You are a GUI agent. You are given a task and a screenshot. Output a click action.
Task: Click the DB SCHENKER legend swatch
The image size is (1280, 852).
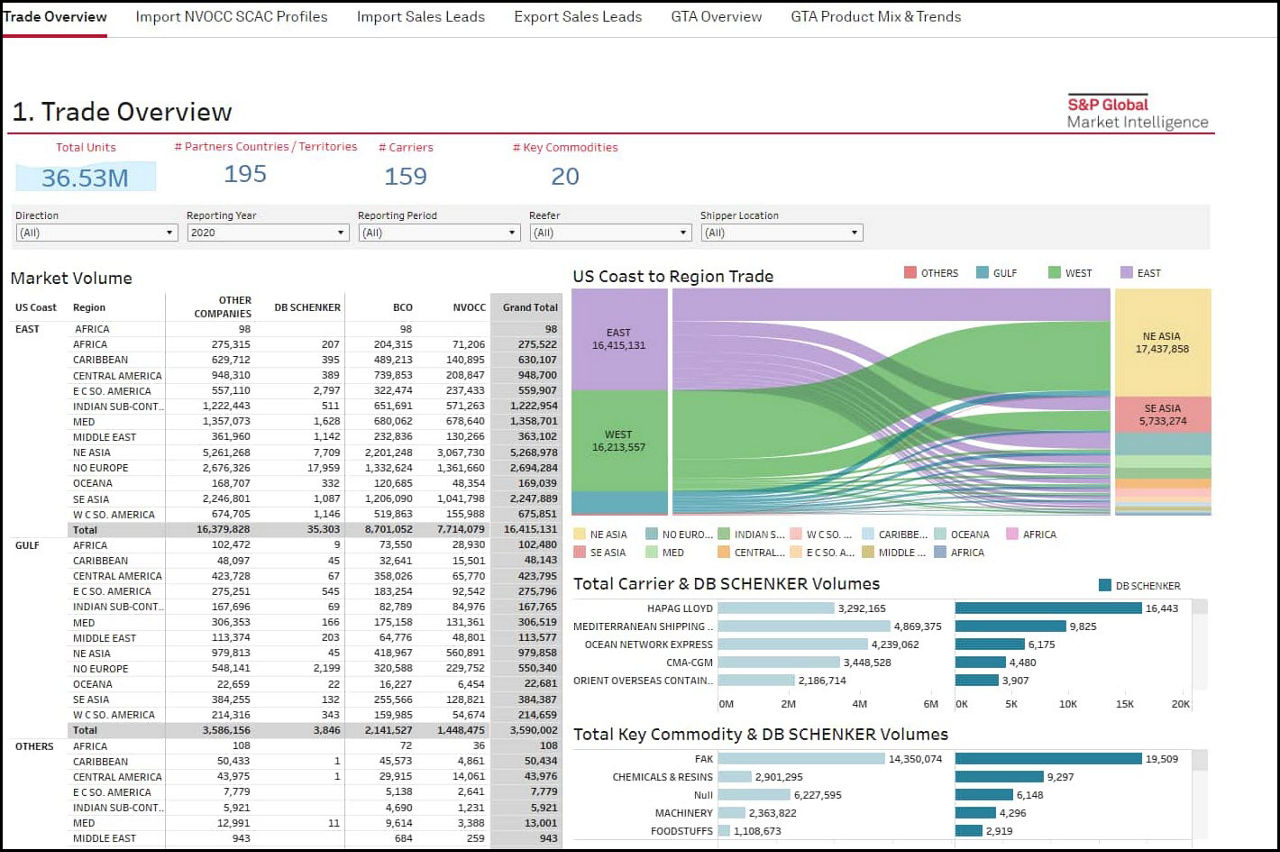point(1105,586)
